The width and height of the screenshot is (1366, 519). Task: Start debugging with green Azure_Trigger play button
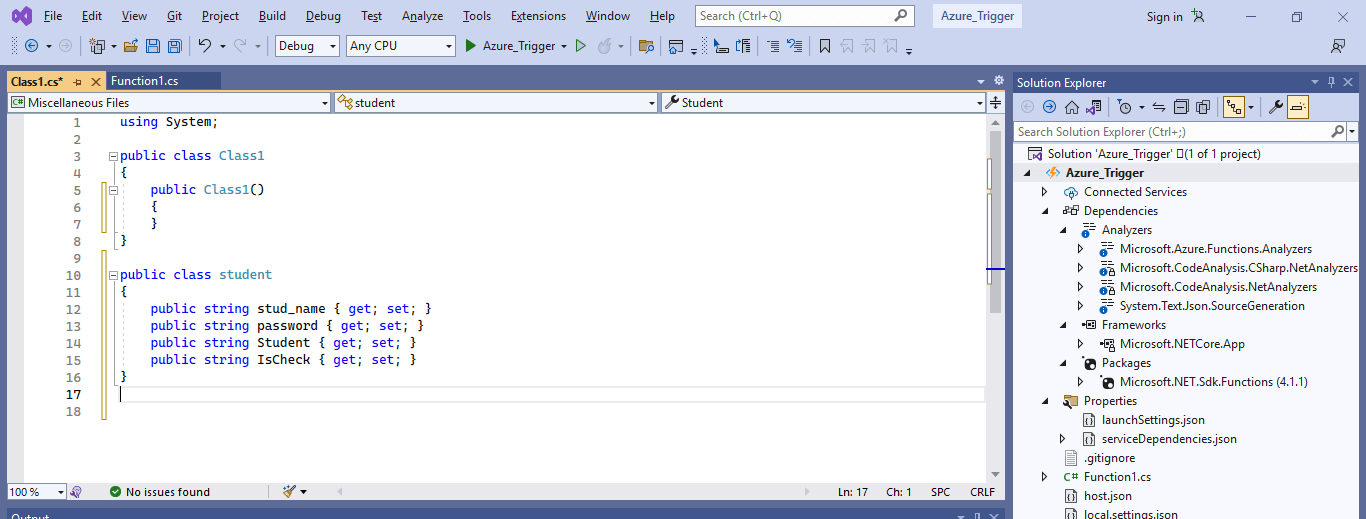(470, 46)
